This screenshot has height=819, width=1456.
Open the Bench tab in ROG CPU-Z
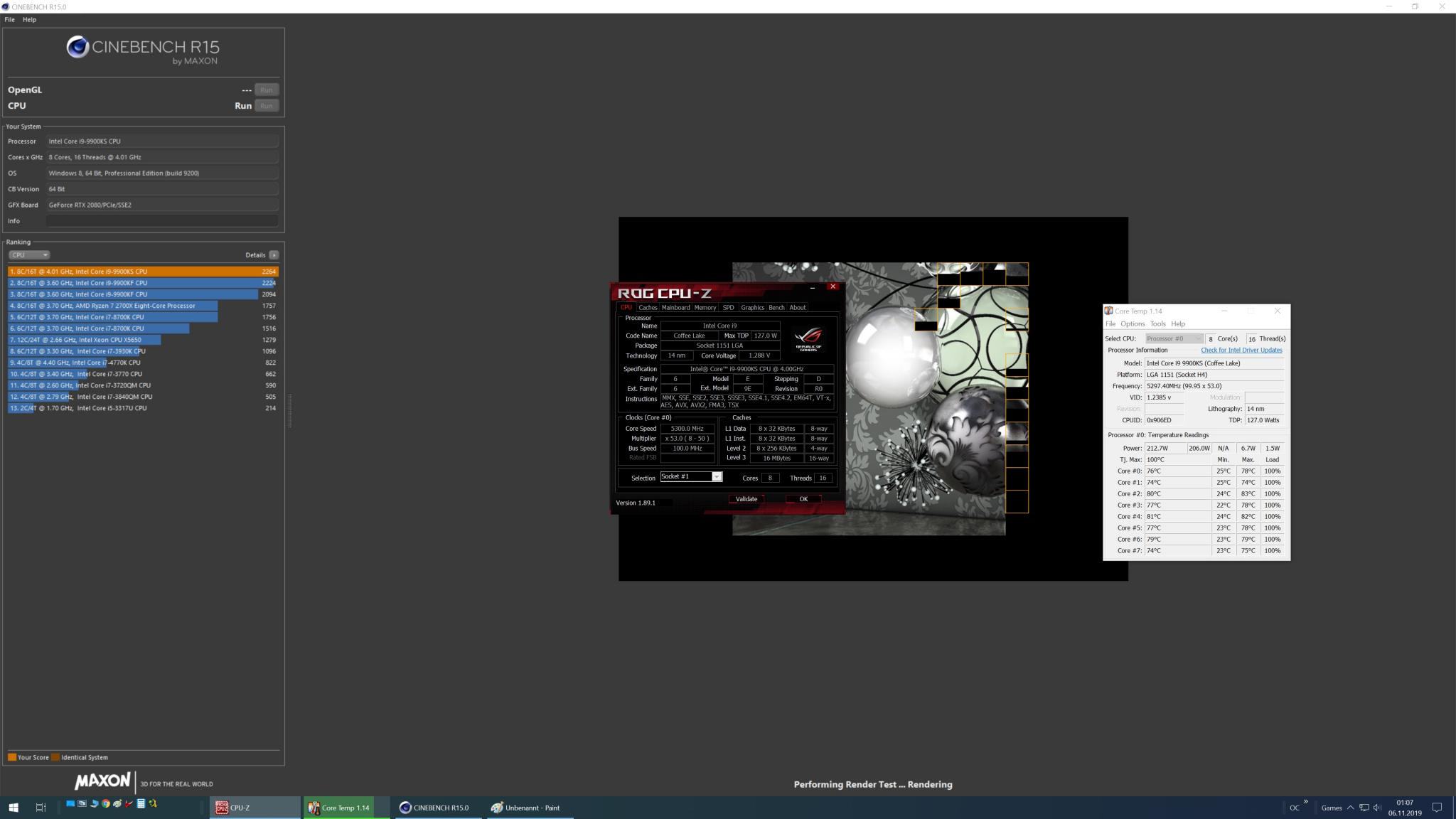pyautogui.click(x=776, y=307)
